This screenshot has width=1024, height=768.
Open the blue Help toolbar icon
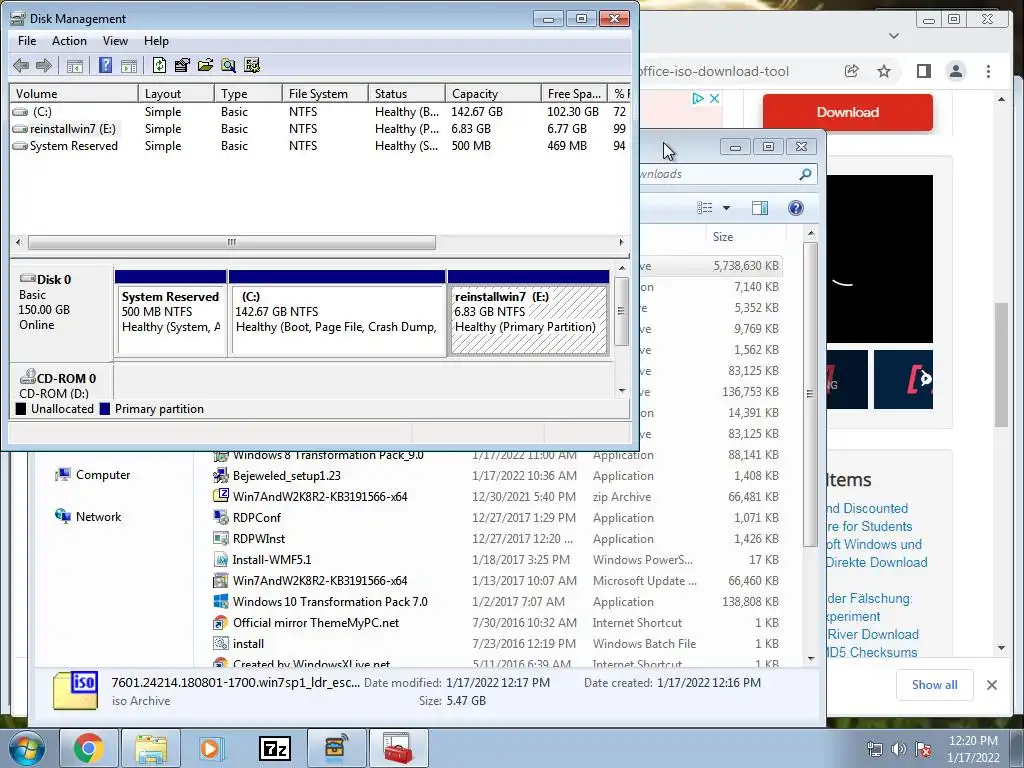tap(105, 65)
